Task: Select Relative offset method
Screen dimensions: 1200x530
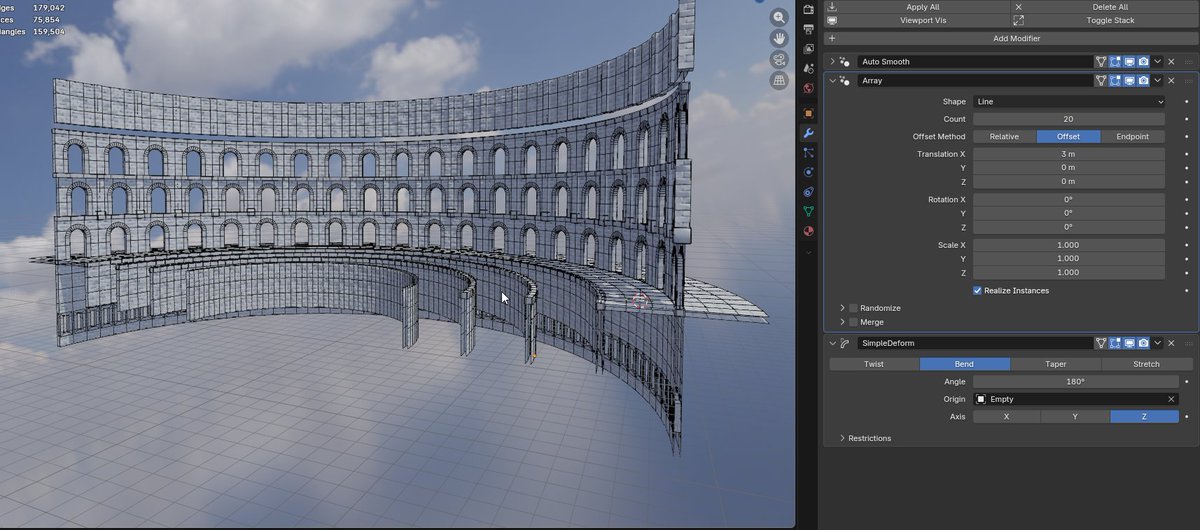Action: [x=1004, y=136]
